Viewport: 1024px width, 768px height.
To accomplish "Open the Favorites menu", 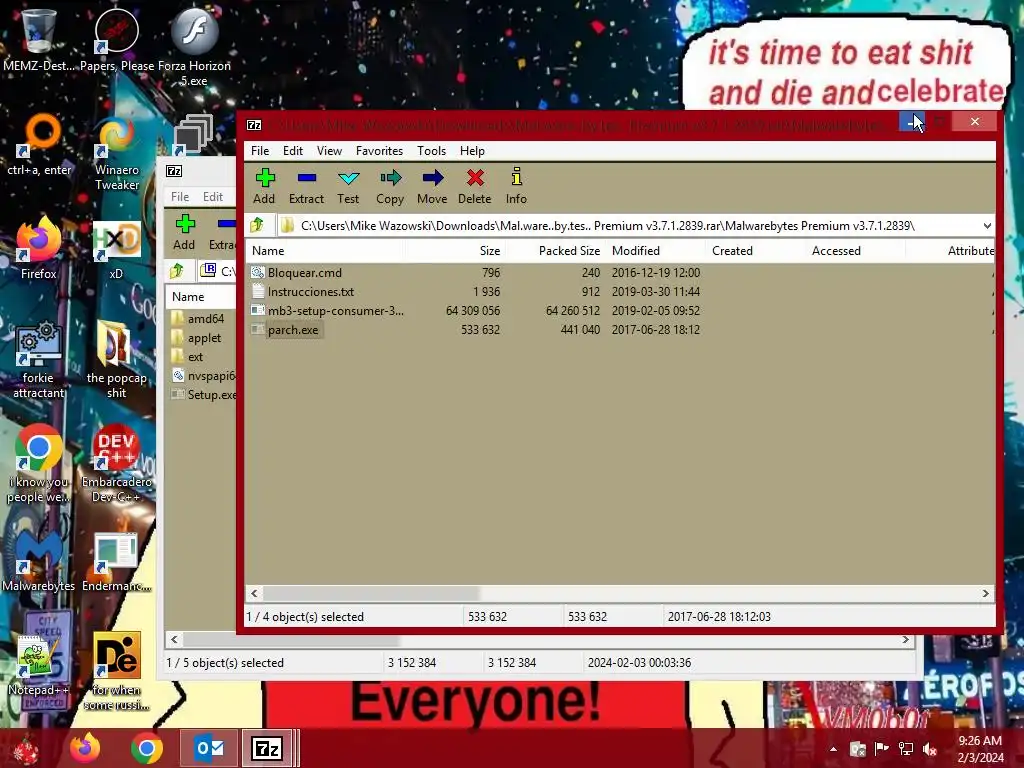I will [x=379, y=151].
